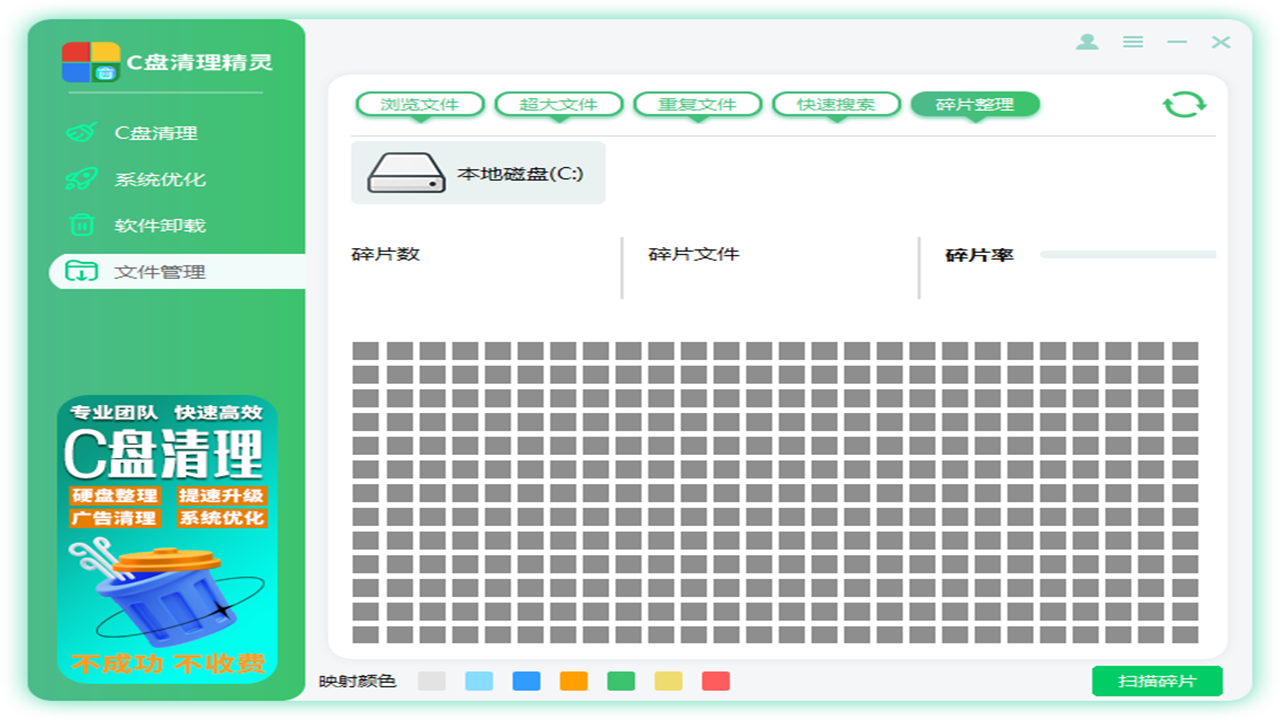This screenshot has height=720, width=1280.
Task: Switch to the 碎片整理 tab
Action: click(x=974, y=103)
